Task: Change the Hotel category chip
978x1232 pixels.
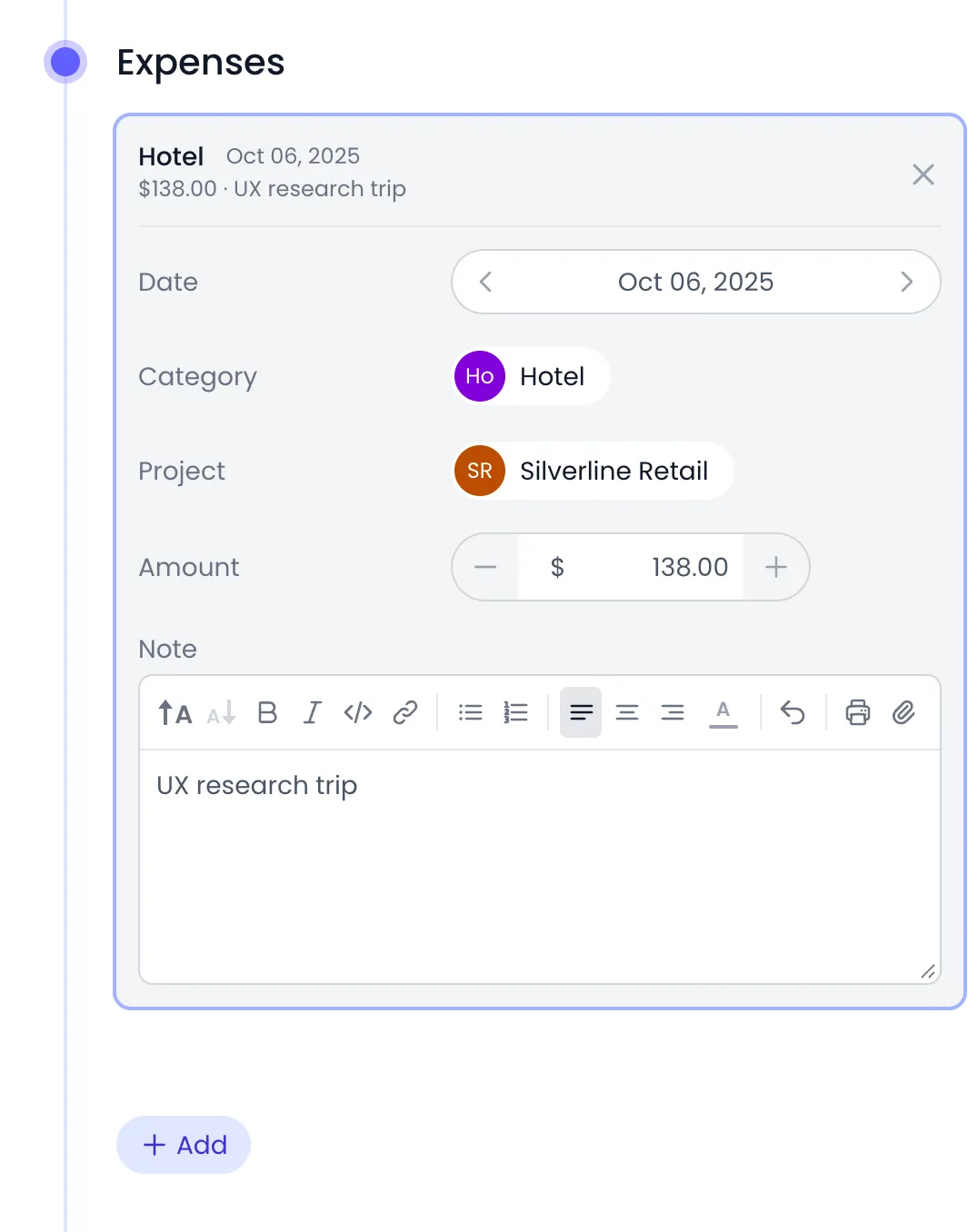Action: (x=531, y=376)
